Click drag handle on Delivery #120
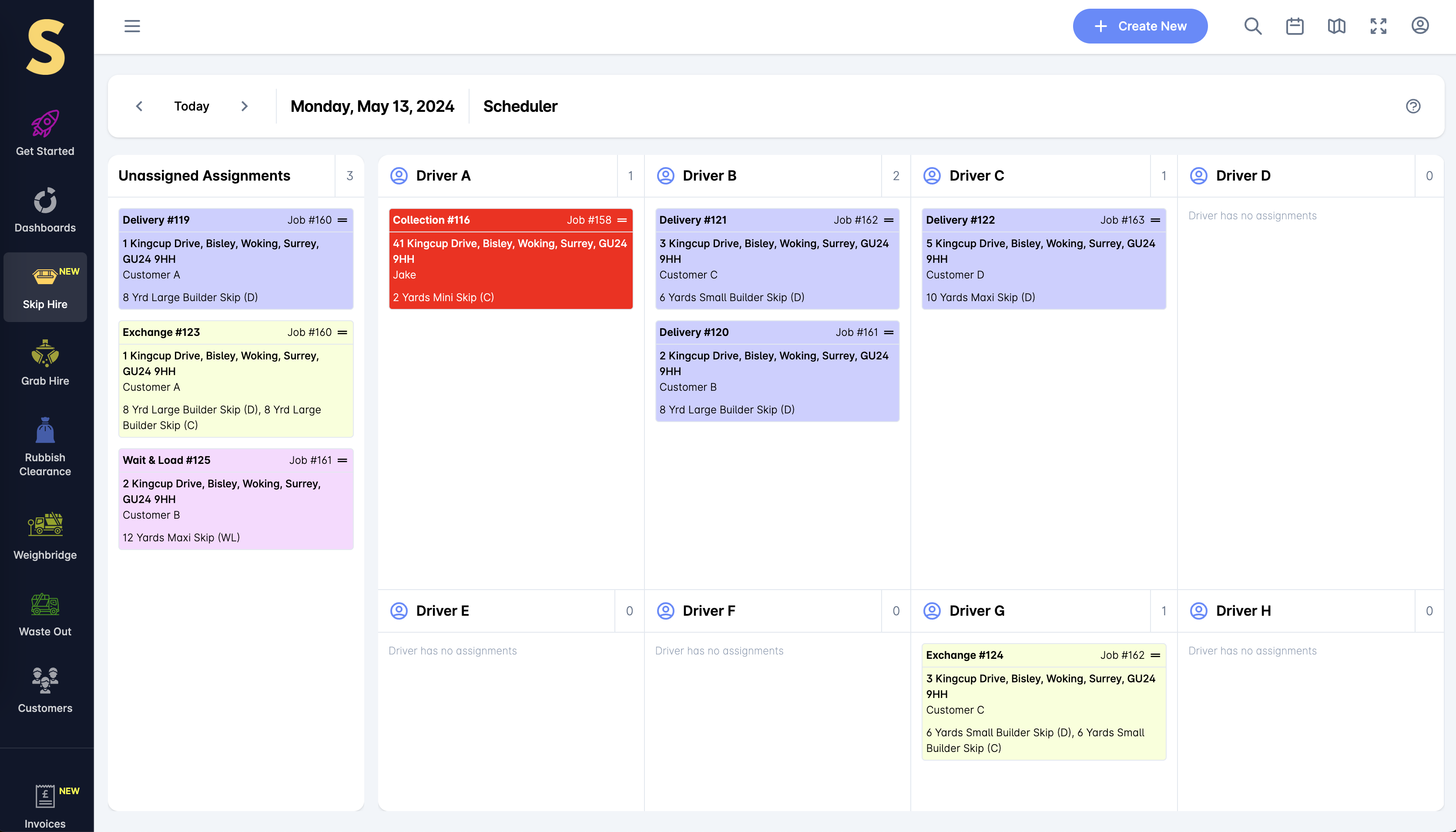The height and width of the screenshot is (832, 1456). tap(889, 332)
